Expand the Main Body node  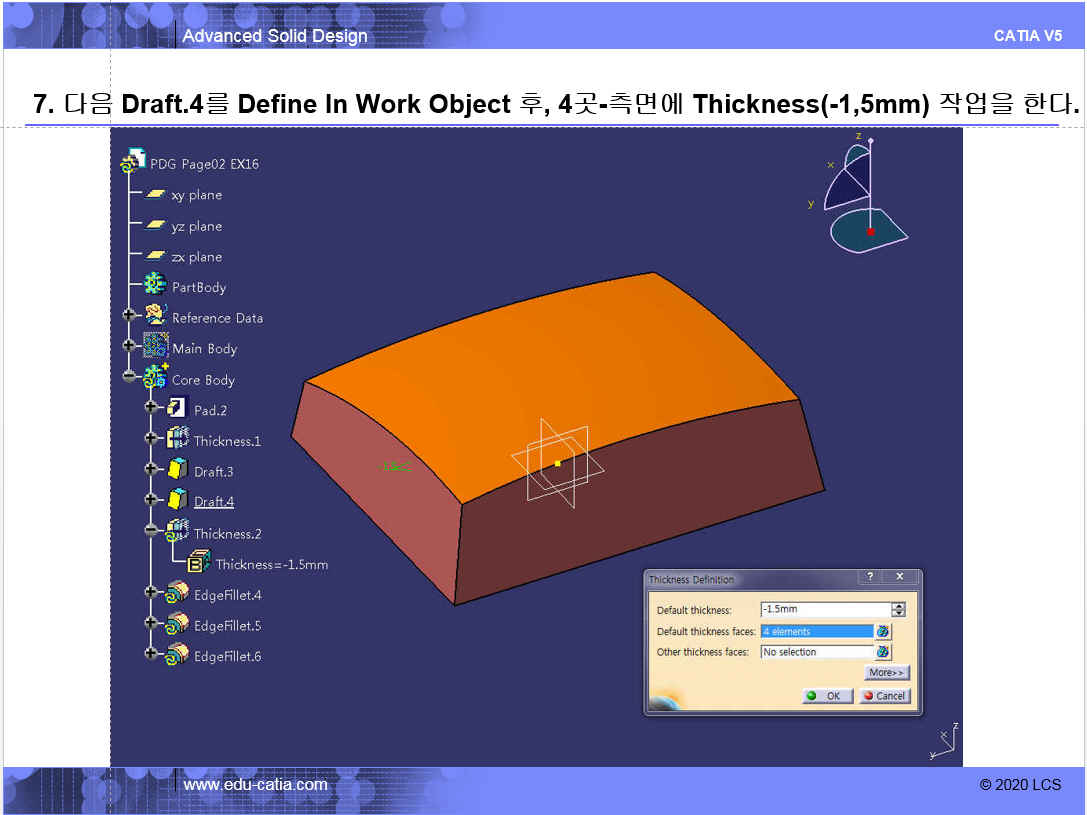[129, 346]
